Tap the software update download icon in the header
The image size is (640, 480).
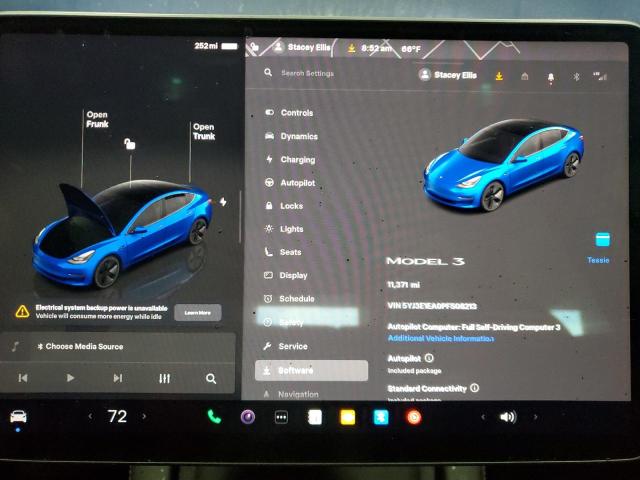pos(499,76)
